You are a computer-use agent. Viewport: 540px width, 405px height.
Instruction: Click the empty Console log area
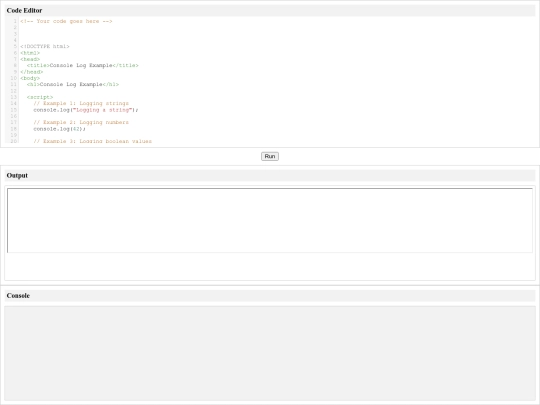pyautogui.click(x=270, y=353)
